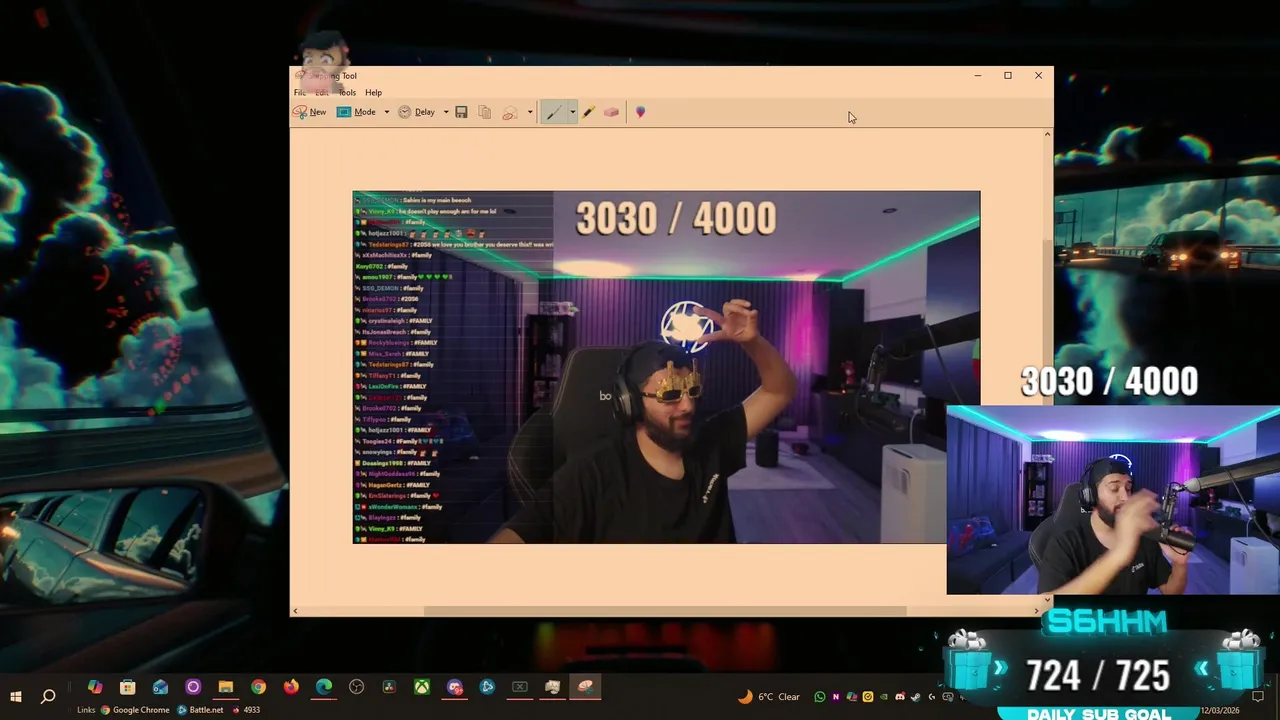This screenshot has height=720, width=1280.
Task: Open the purple circle app on taskbar
Action: (193, 687)
